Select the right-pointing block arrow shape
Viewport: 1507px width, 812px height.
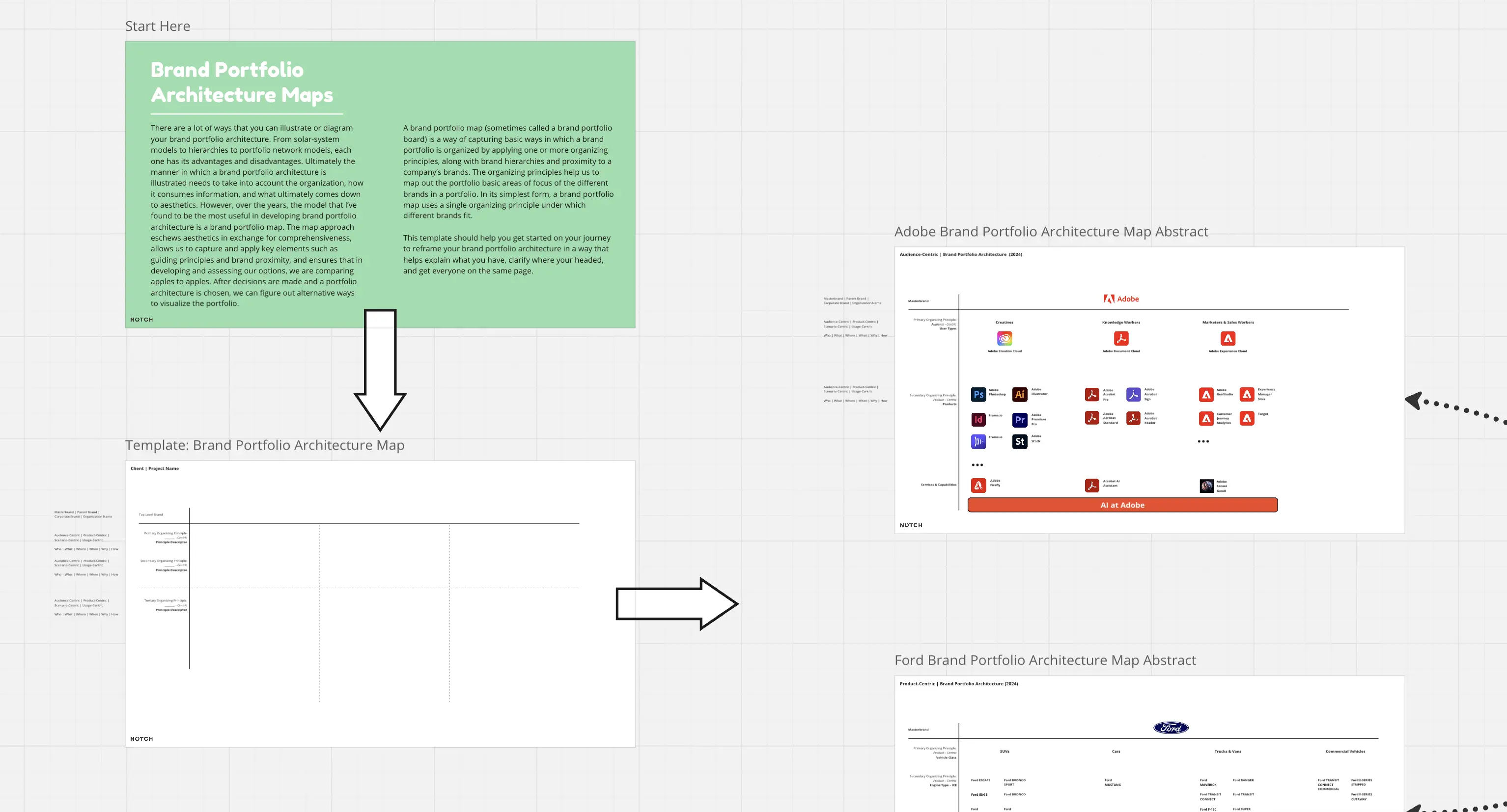tap(677, 604)
